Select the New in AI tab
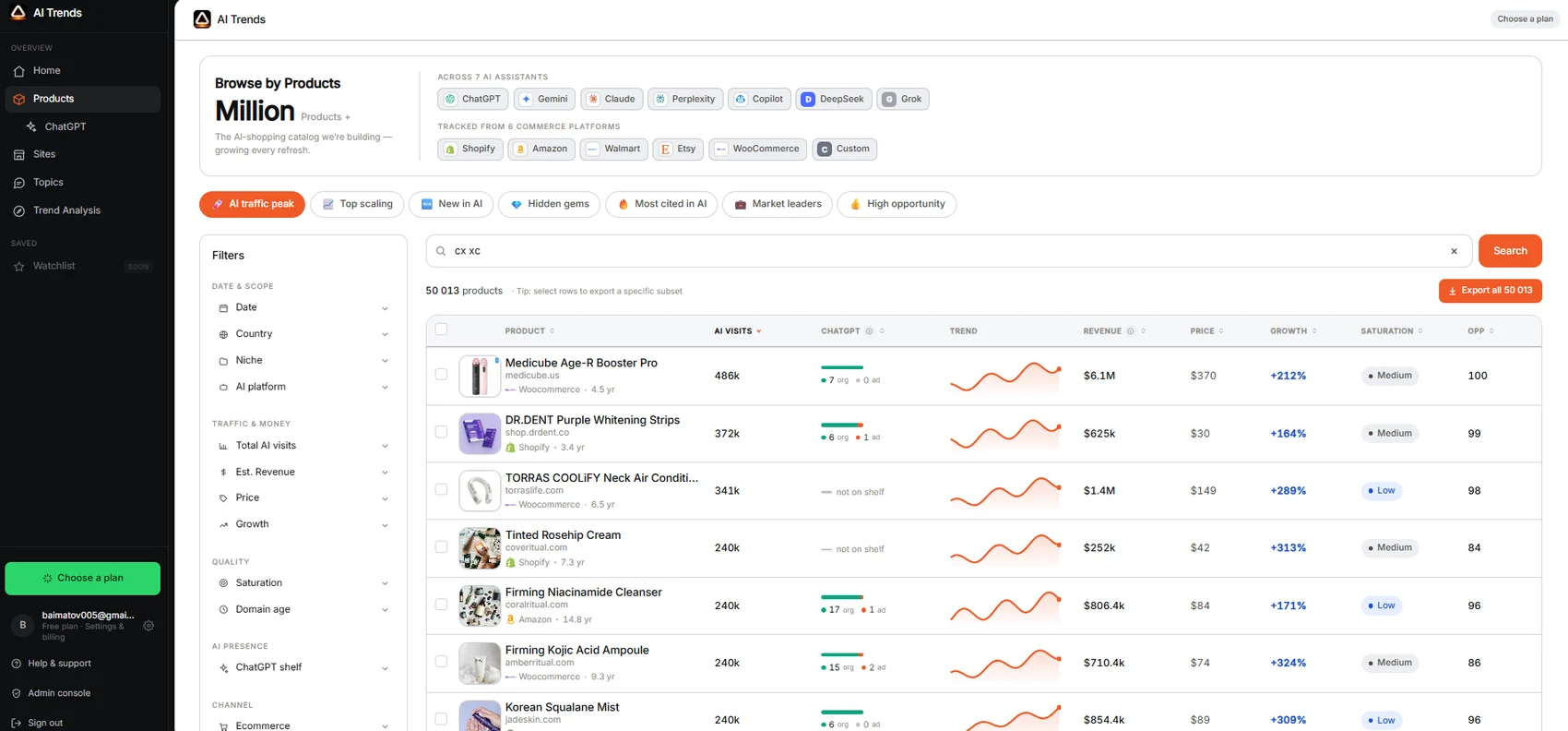Viewport: 1568px width, 731px height. (x=451, y=204)
